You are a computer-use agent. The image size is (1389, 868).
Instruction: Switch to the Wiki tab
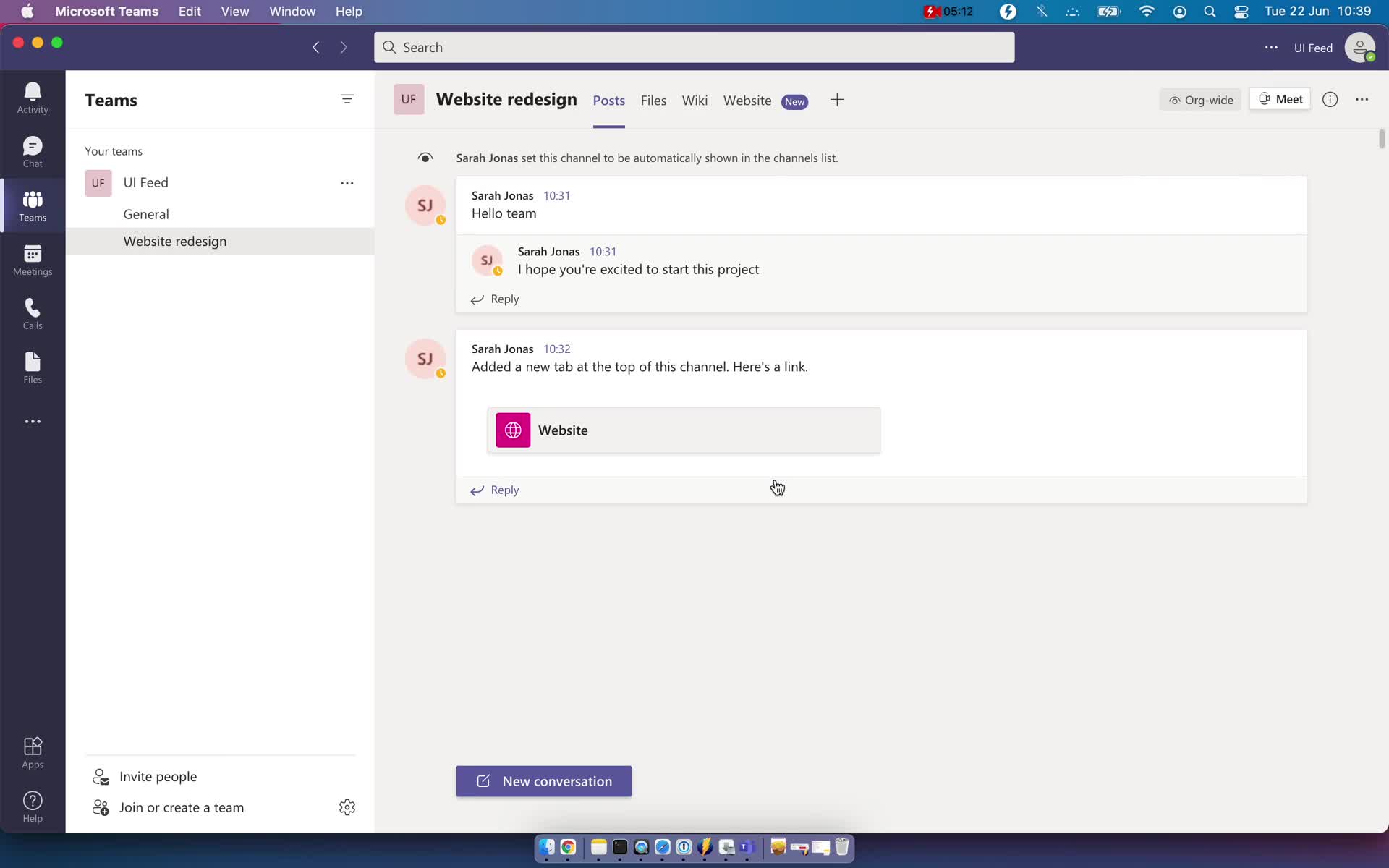(x=695, y=100)
